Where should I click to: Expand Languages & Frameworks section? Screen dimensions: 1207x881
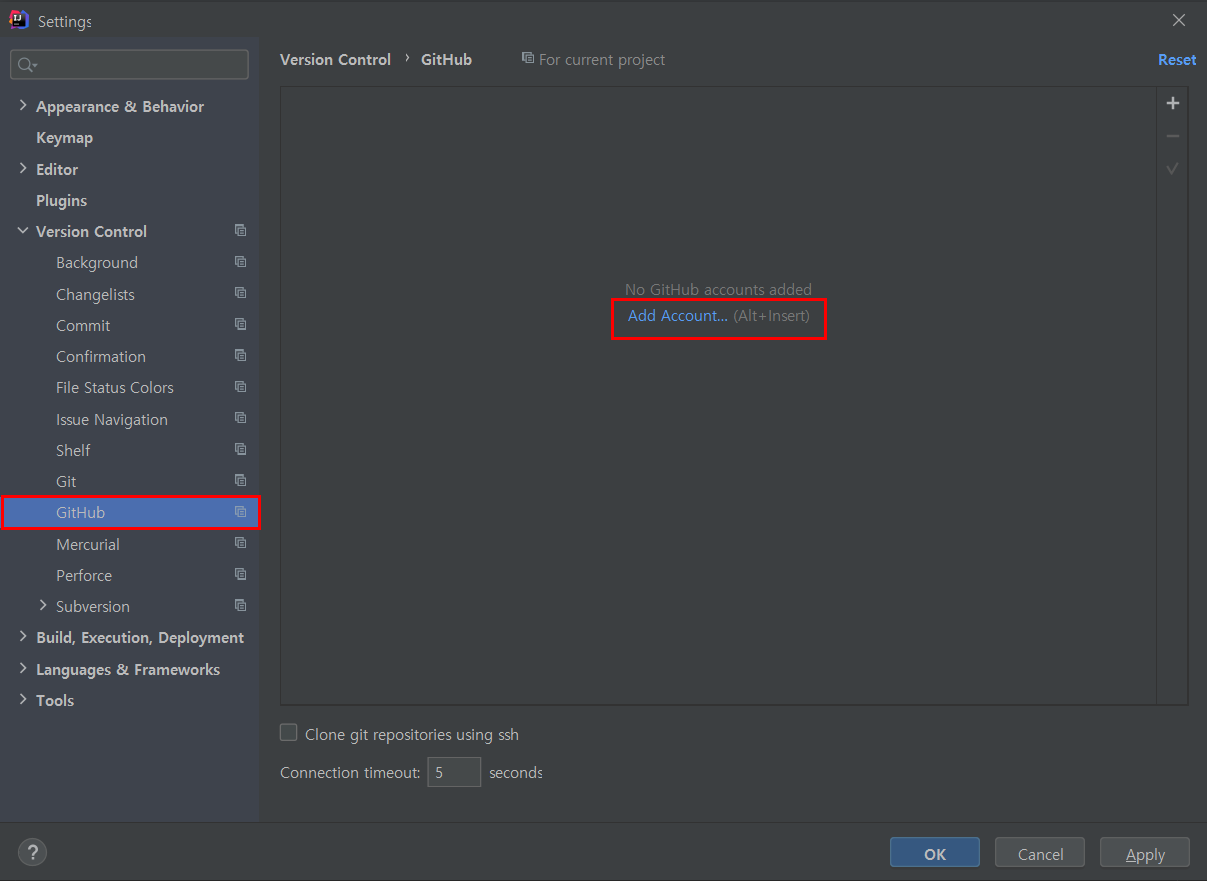point(23,669)
